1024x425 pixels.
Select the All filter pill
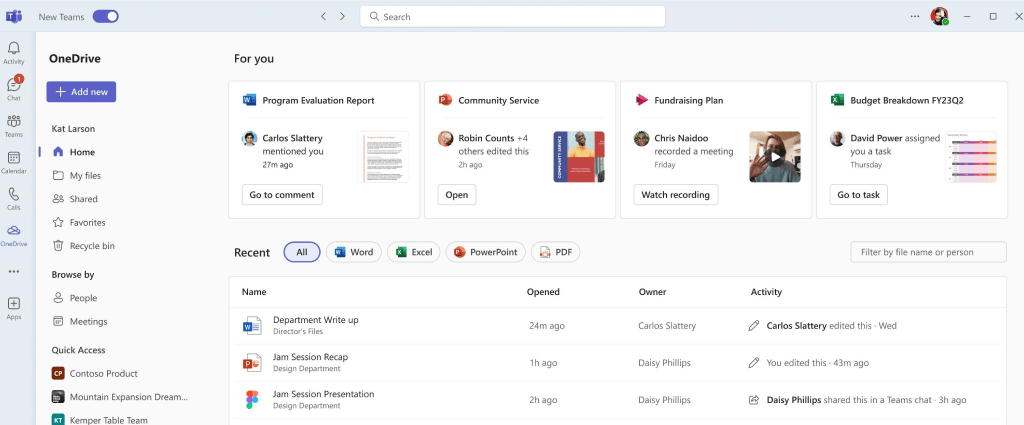(302, 252)
